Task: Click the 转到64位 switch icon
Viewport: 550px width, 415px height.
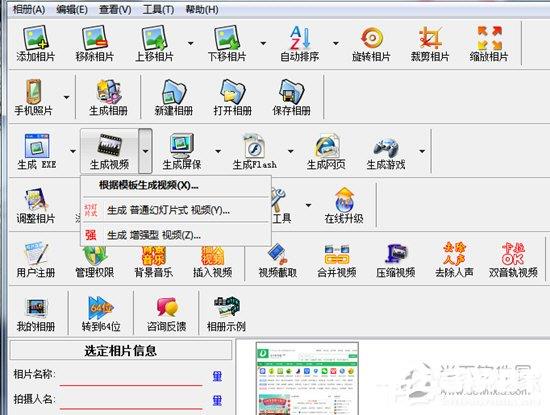Action: [x=101, y=313]
